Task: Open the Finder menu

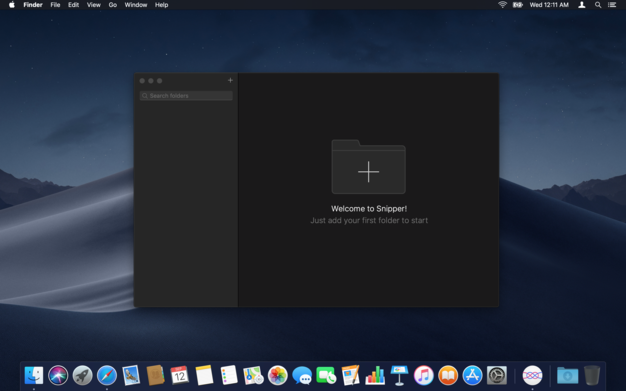Action: (33, 5)
